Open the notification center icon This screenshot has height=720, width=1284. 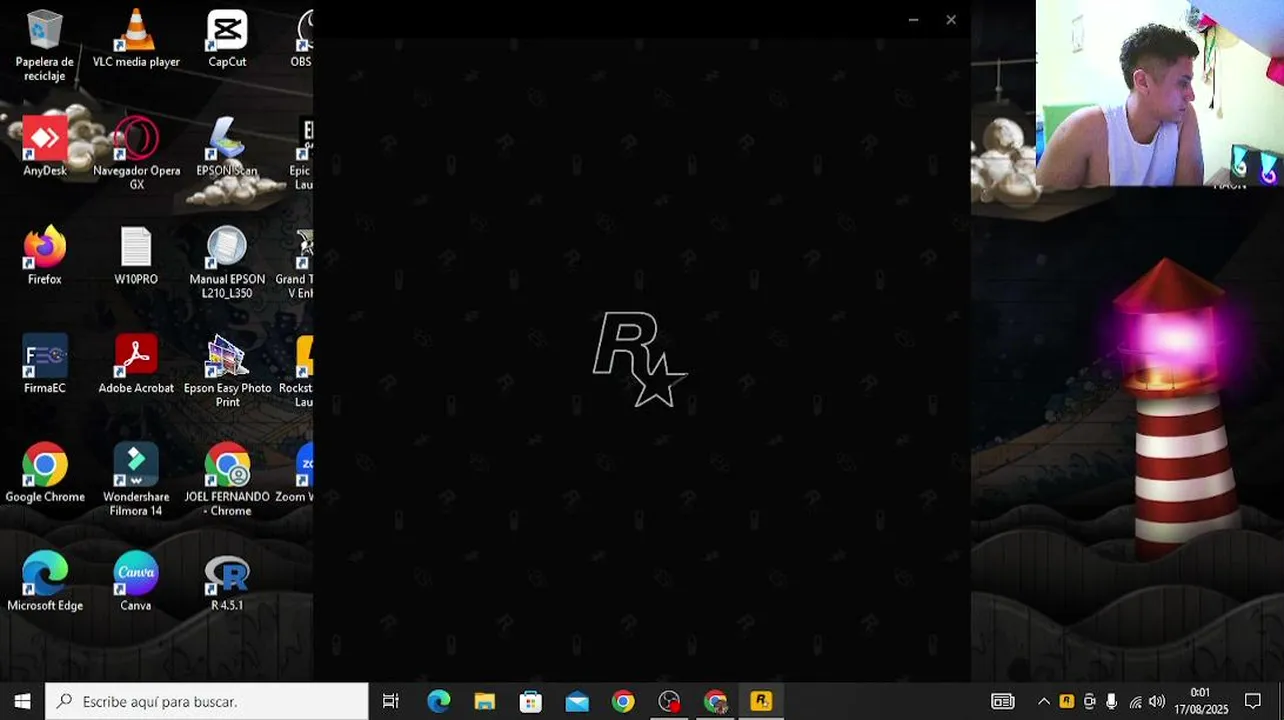(x=1253, y=701)
